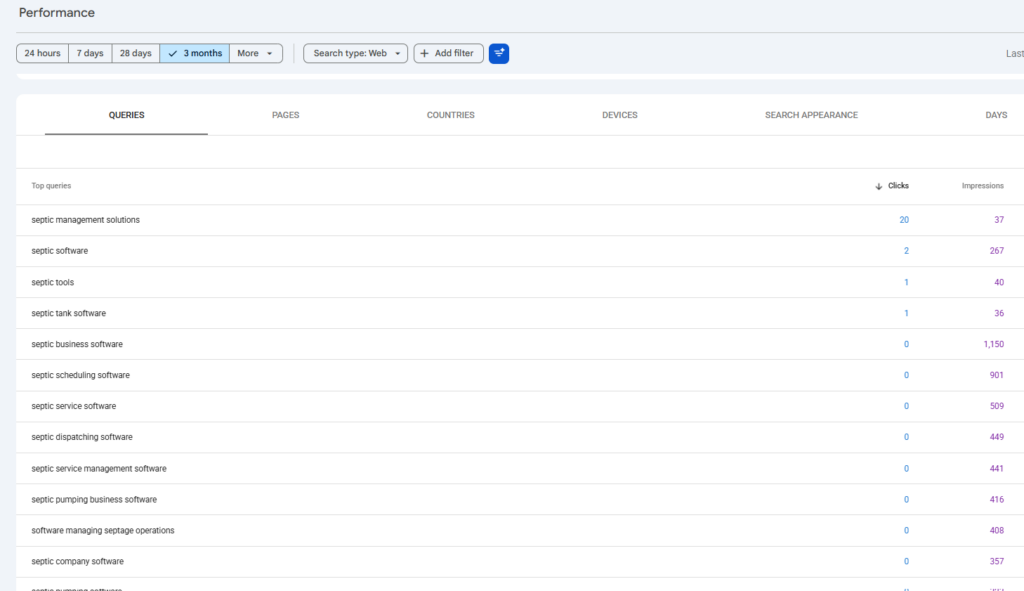Click the 37 impressions value

pos(999,220)
